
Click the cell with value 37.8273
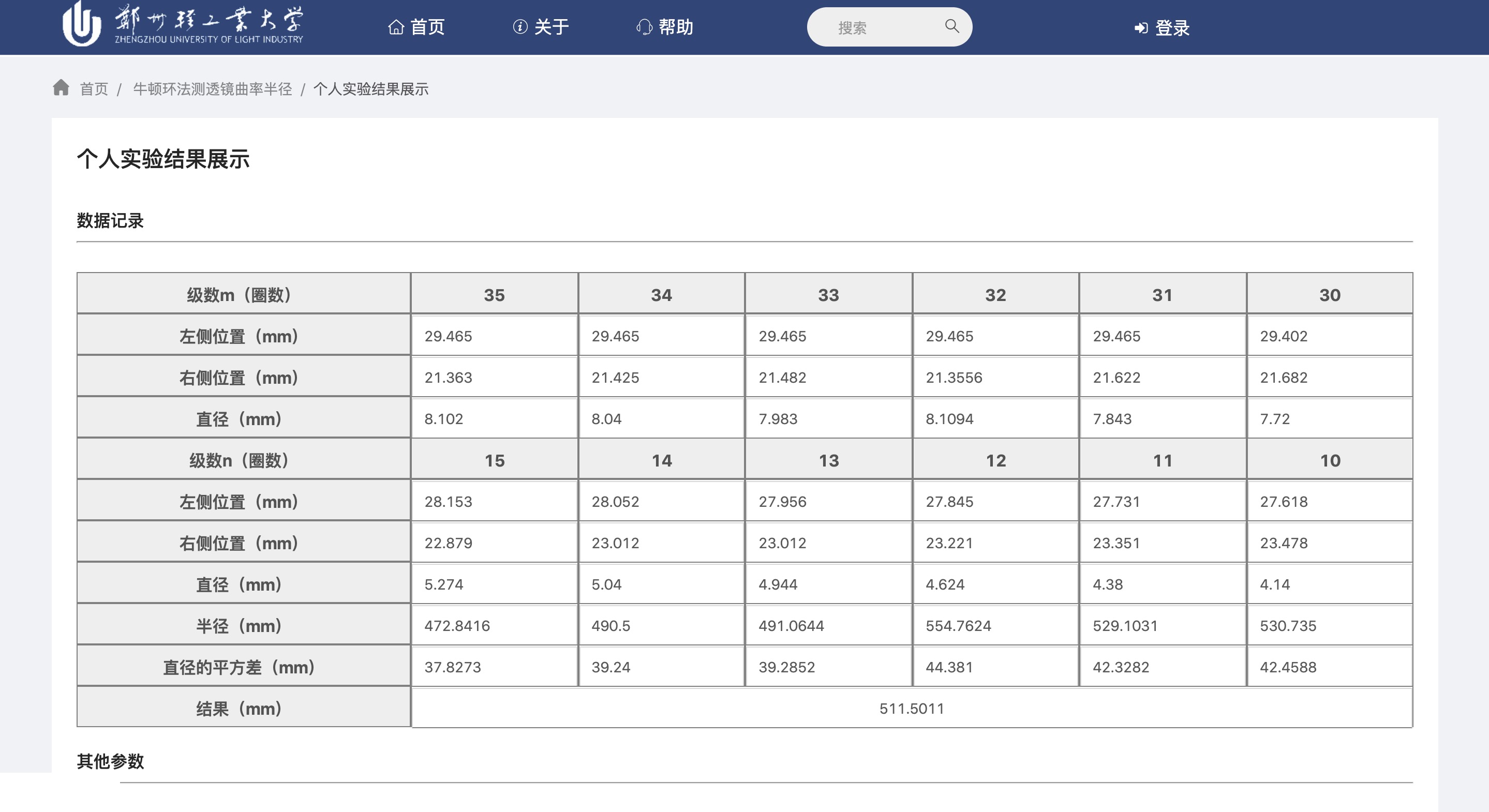click(494, 666)
